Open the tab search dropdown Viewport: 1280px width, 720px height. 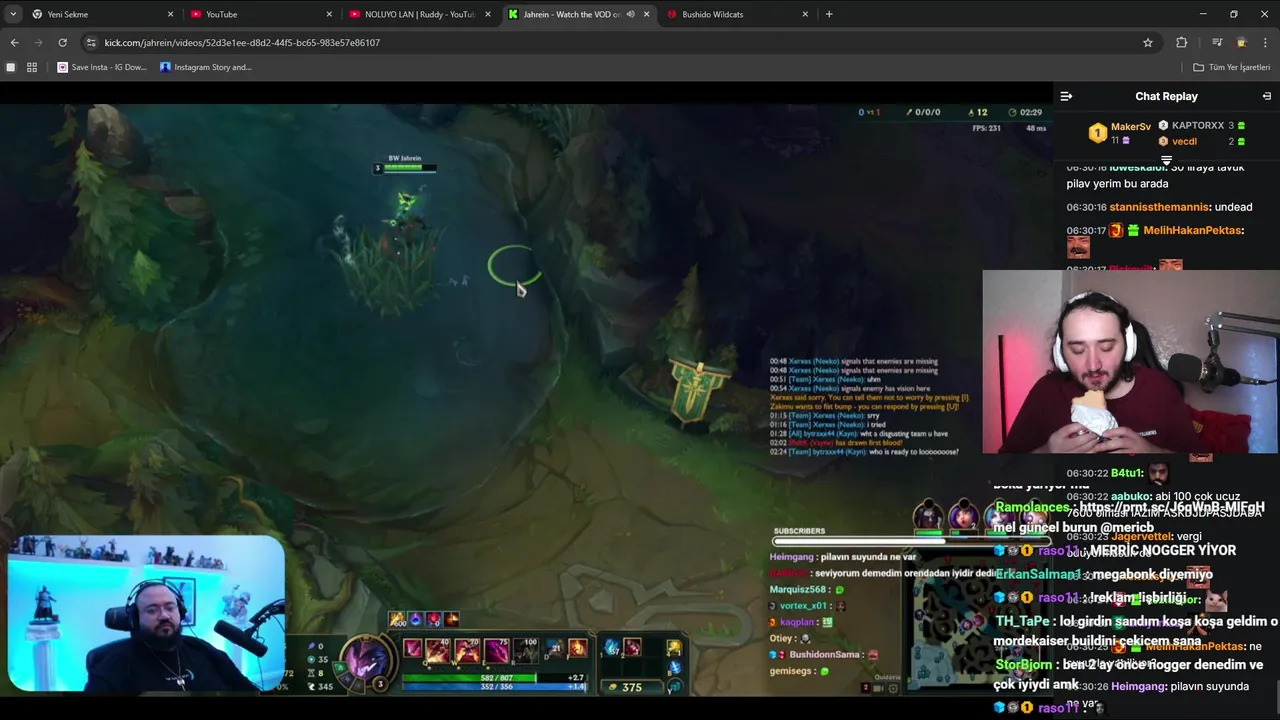[13, 14]
